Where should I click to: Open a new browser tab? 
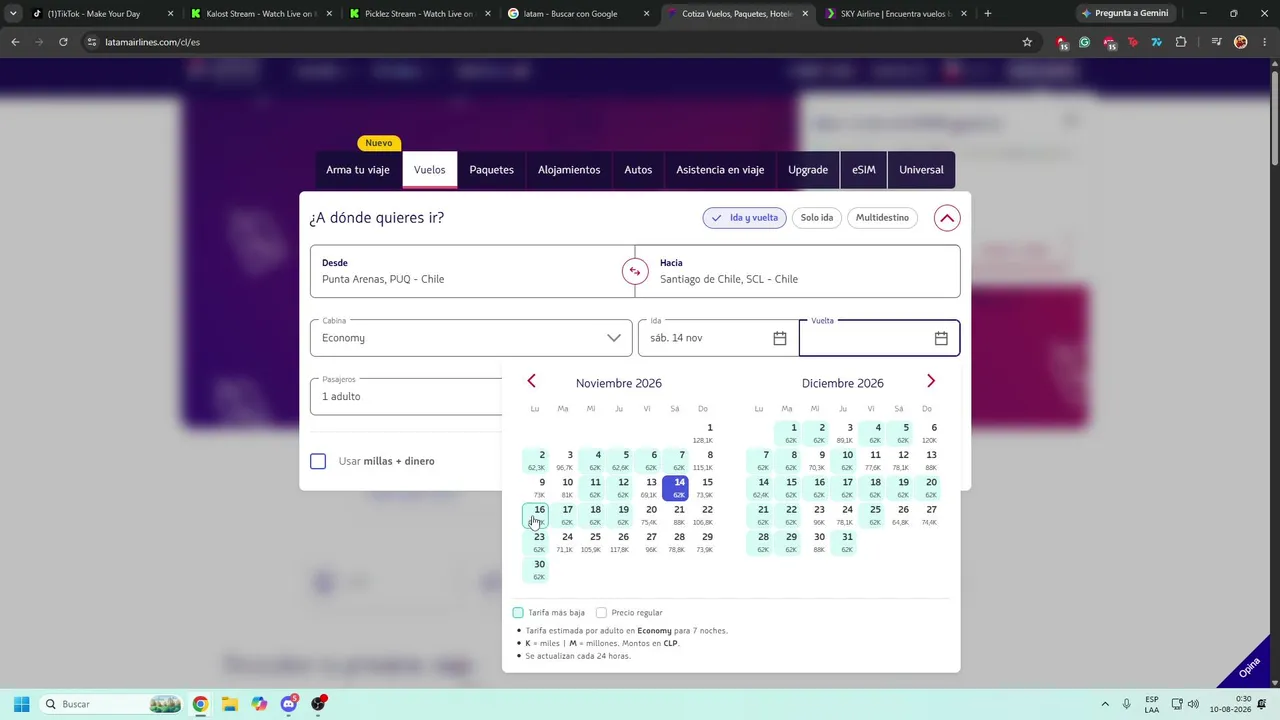click(988, 14)
